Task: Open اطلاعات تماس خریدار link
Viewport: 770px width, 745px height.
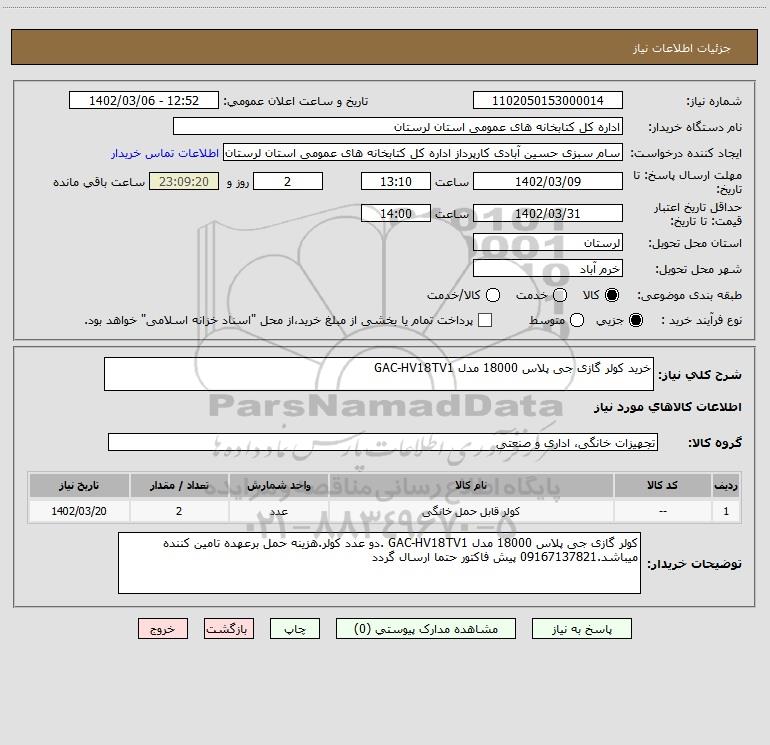Action: pyautogui.click(x=165, y=153)
